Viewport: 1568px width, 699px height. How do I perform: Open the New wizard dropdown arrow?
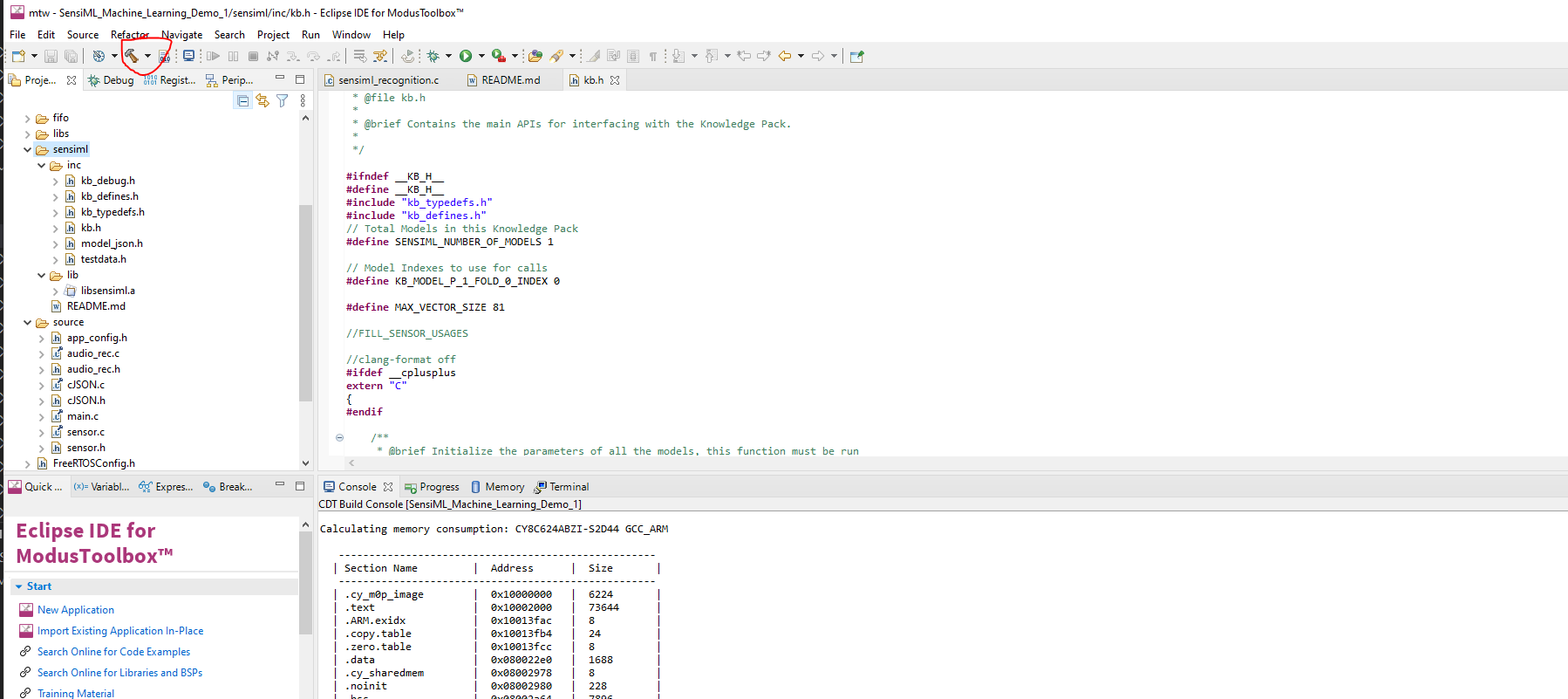(x=34, y=56)
